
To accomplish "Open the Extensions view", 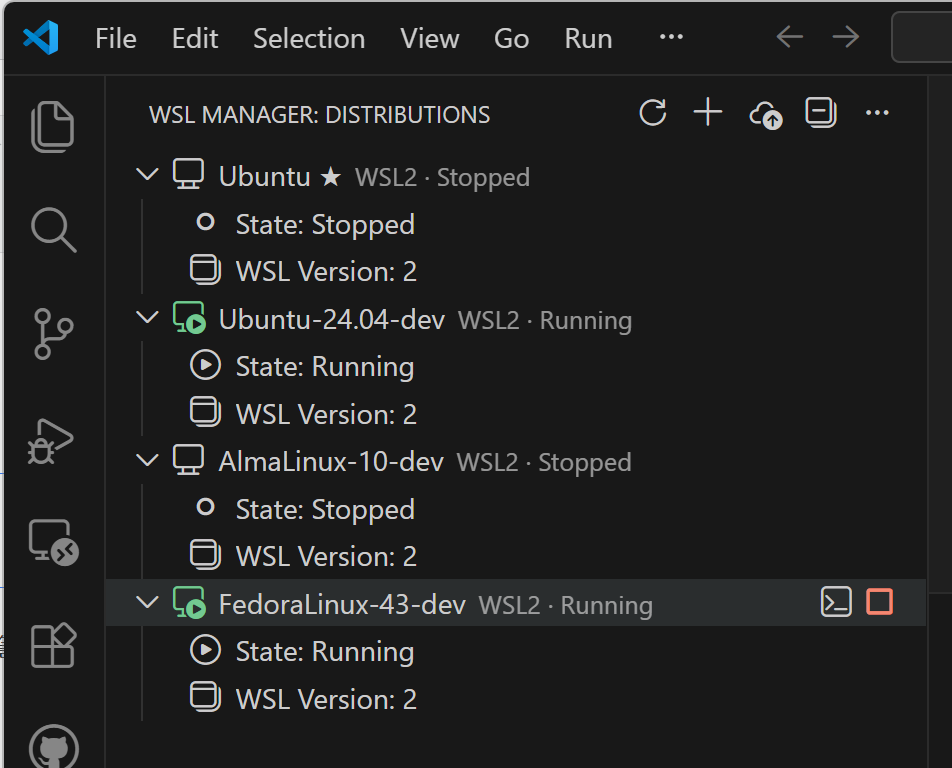I will (x=53, y=646).
